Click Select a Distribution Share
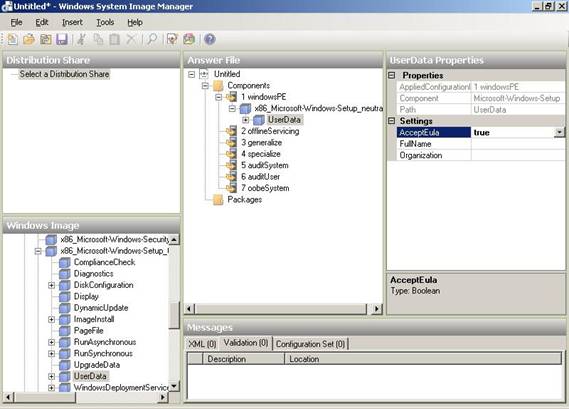This screenshot has height=409, width=569. [64, 74]
